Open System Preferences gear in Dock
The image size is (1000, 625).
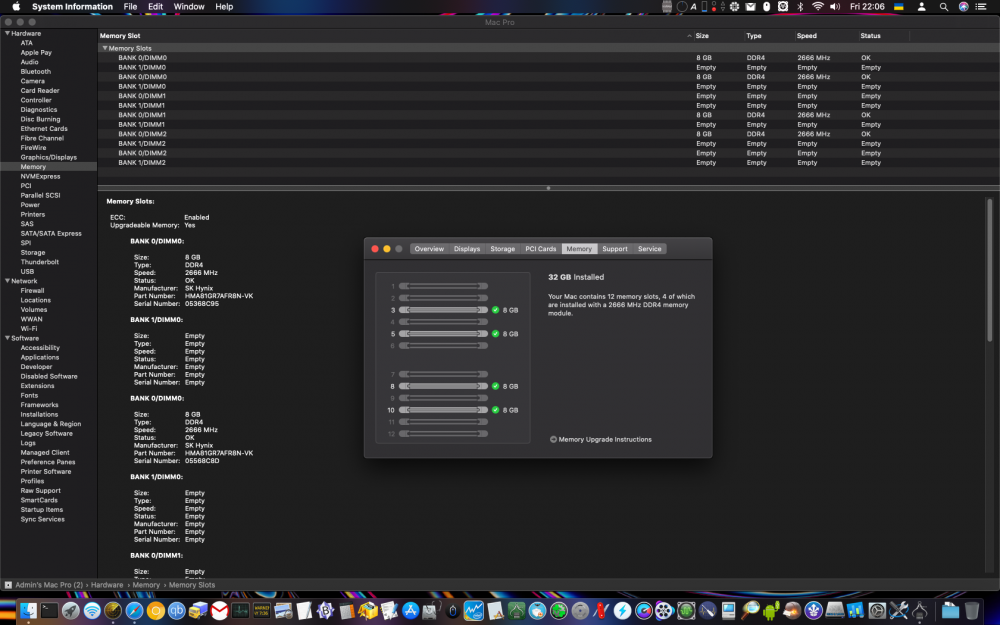pyautogui.click(x=877, y=611)
